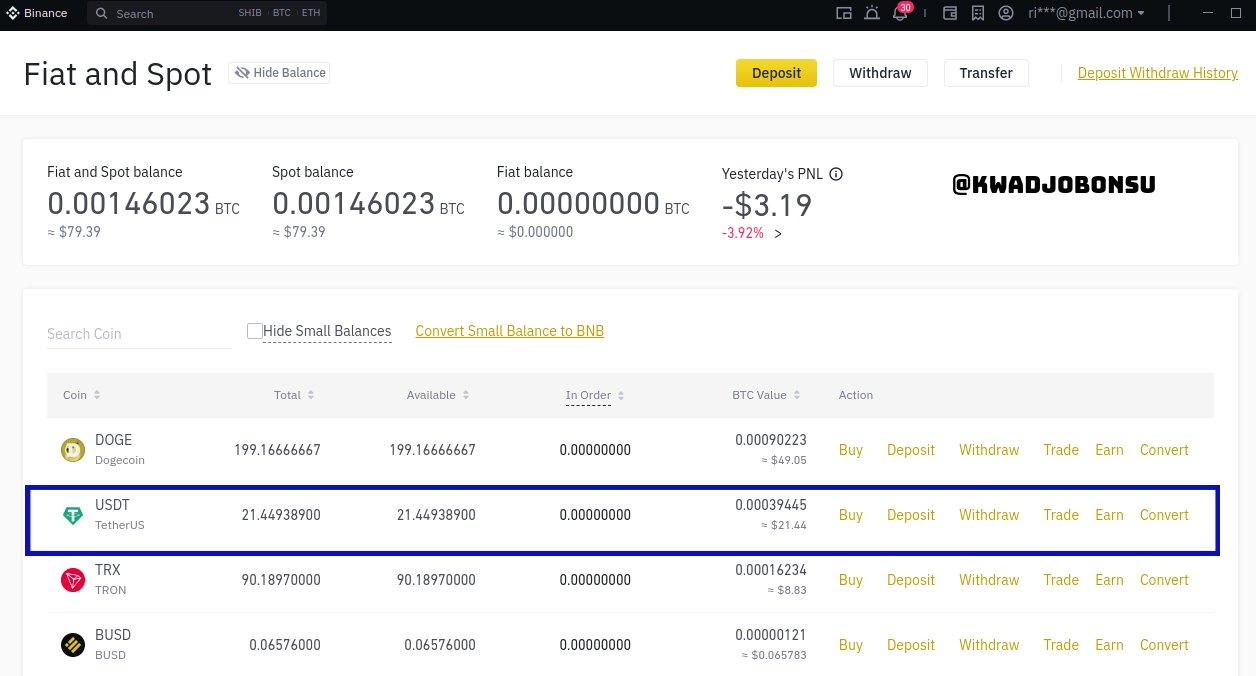Screen dimensions: 1256x676
Task: Open the mini window mode icon
Action: pyautogui.click(x=844, y=13)
